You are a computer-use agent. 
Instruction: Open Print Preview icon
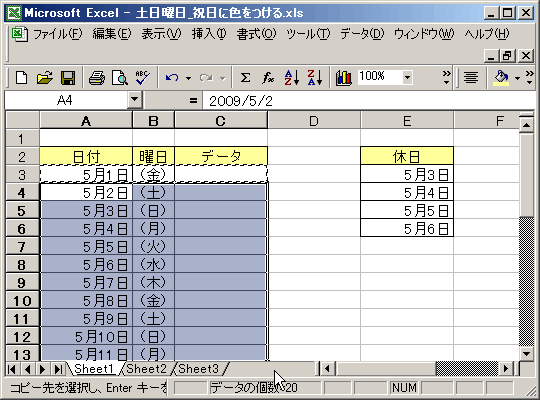point(120,78)
